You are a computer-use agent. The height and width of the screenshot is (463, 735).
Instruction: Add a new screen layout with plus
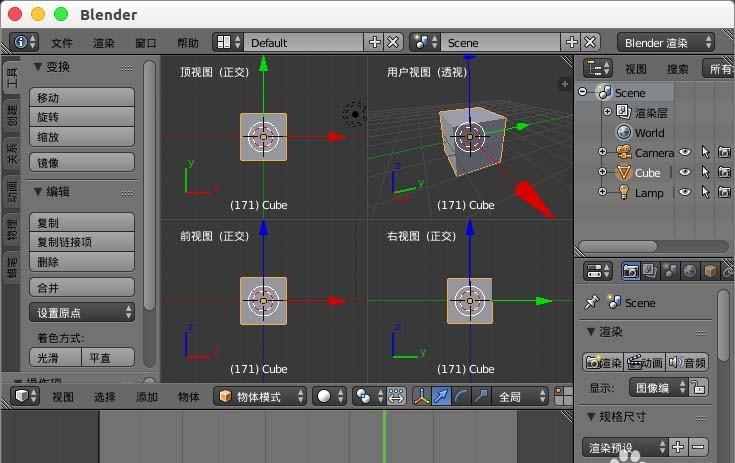tap(374, 43)
